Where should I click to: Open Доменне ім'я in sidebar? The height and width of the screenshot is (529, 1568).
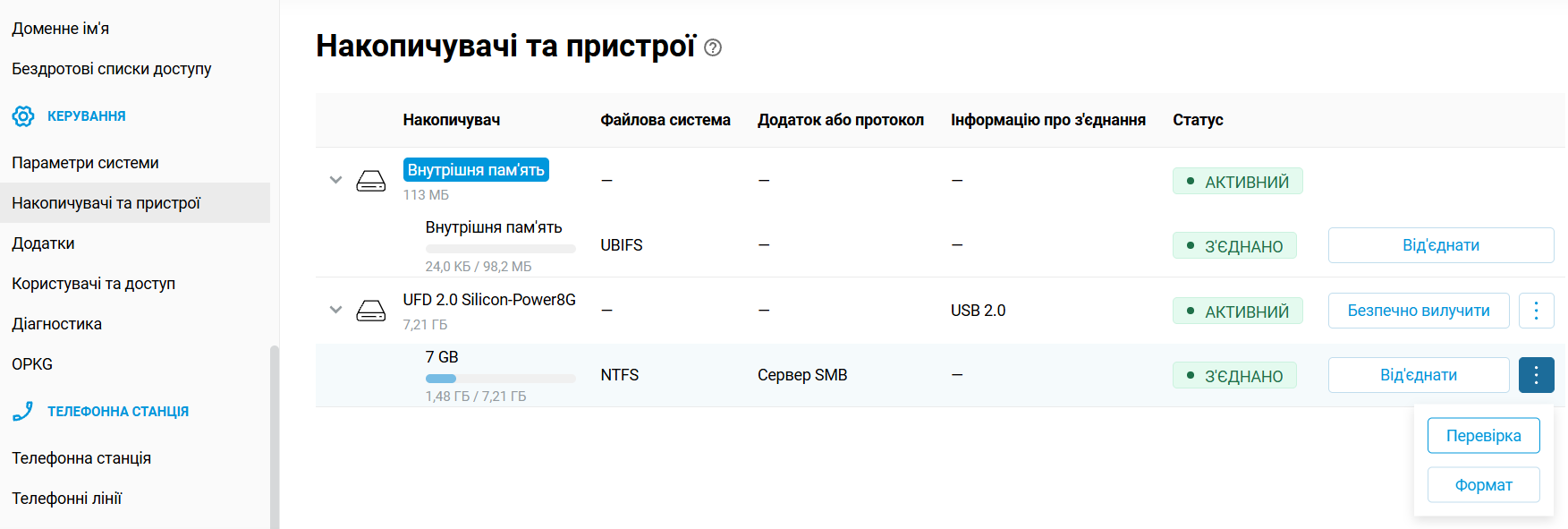(x=61, y=29)
